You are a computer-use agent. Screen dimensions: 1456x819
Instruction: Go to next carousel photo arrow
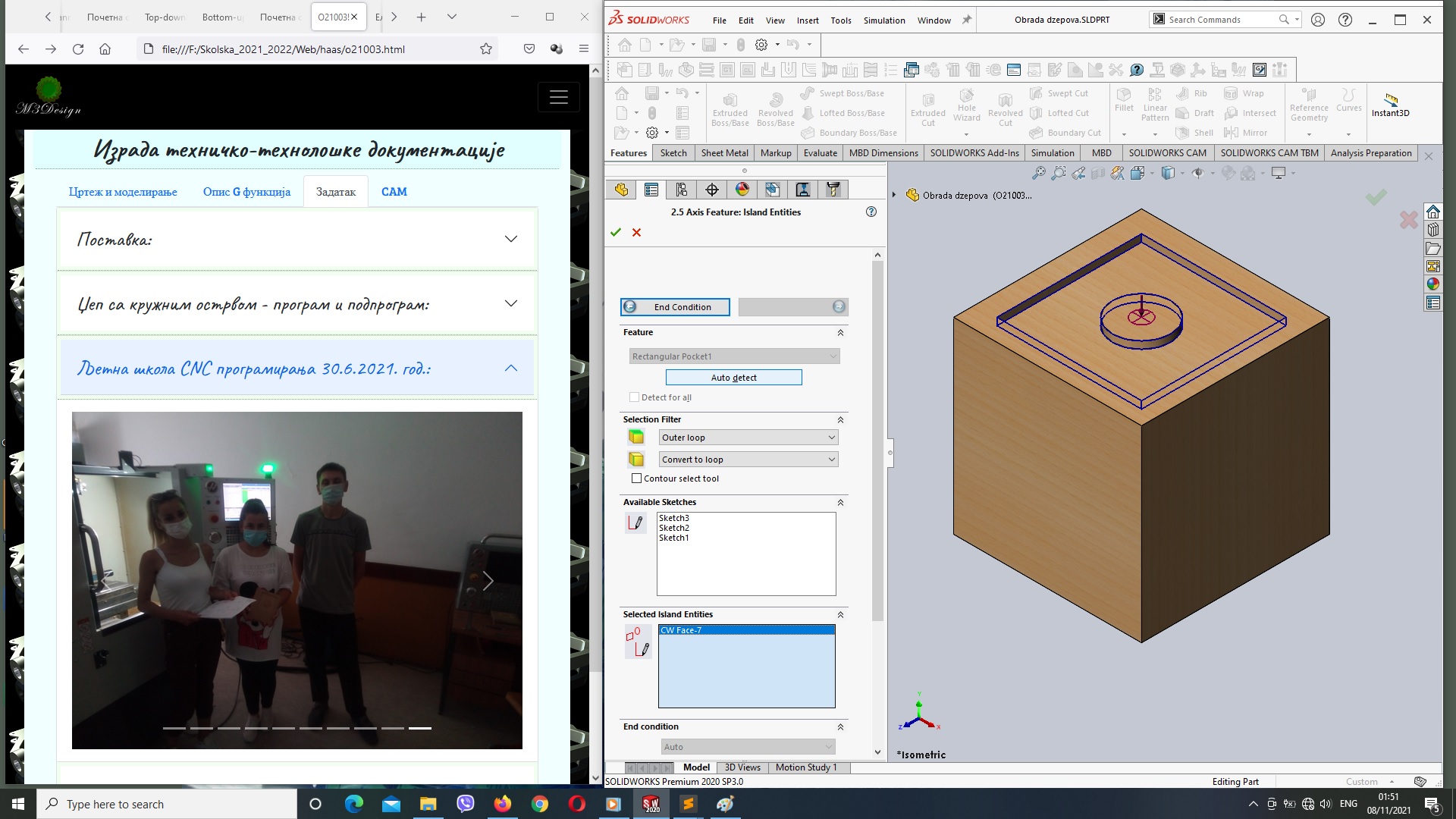(488, 581)
